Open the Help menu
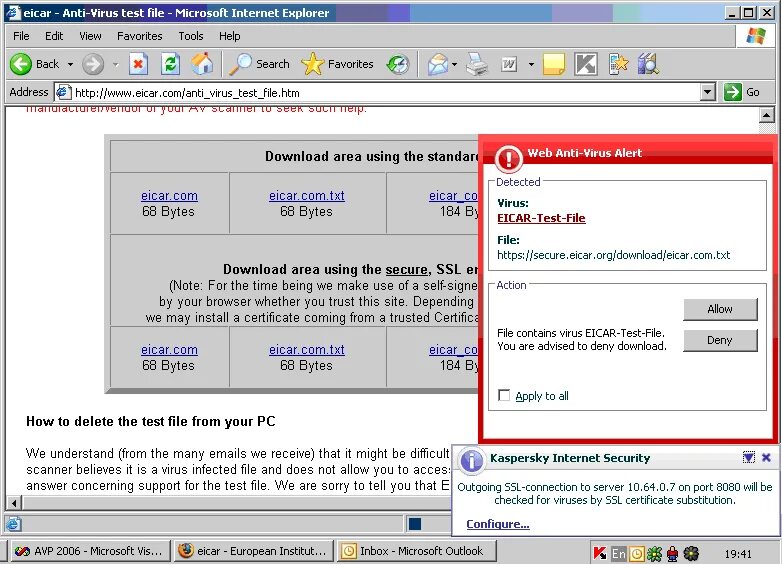782x564 pixels. [x=229, y=36]
